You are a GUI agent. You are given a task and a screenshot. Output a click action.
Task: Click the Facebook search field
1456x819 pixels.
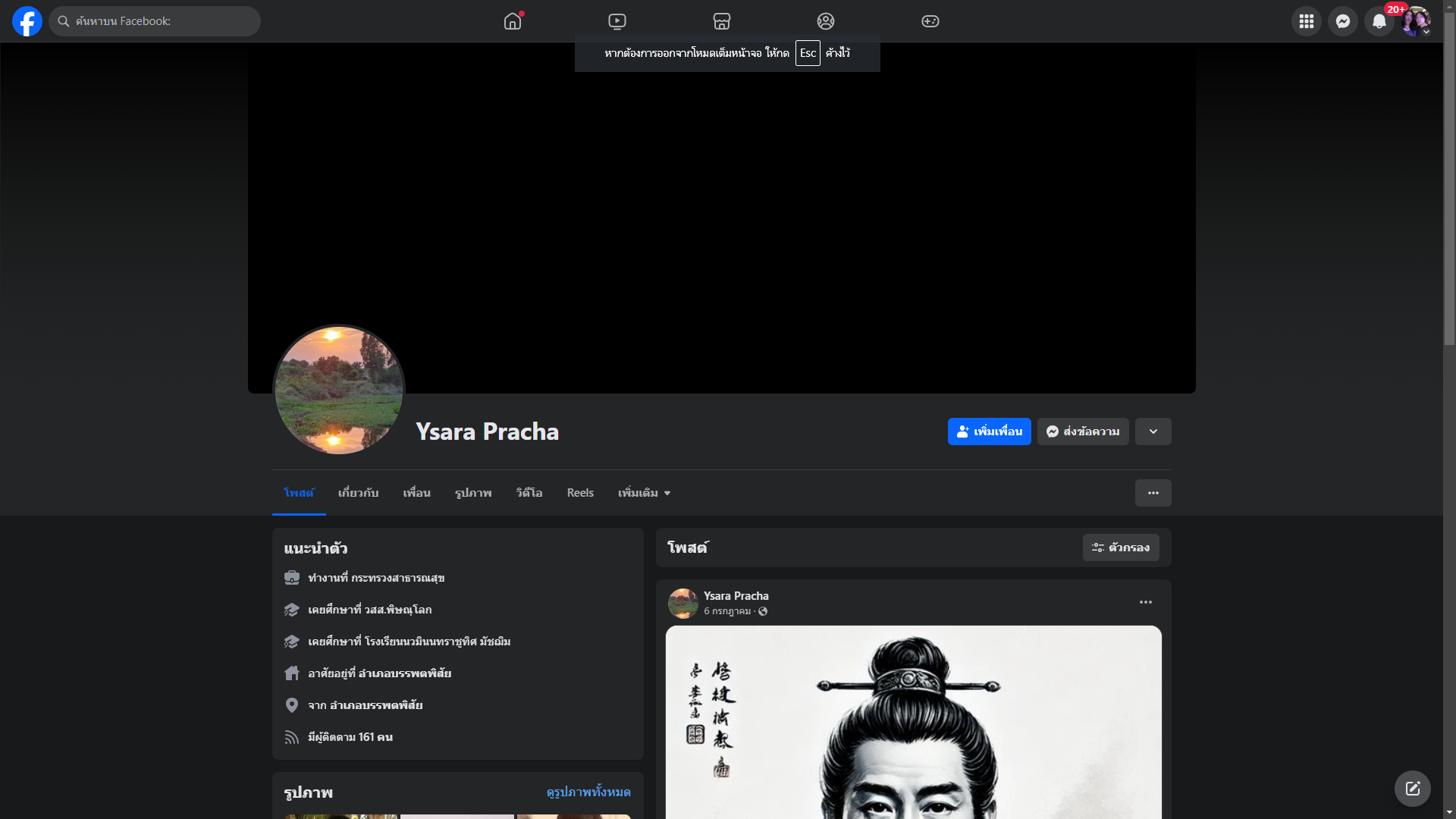click(155, 21)
